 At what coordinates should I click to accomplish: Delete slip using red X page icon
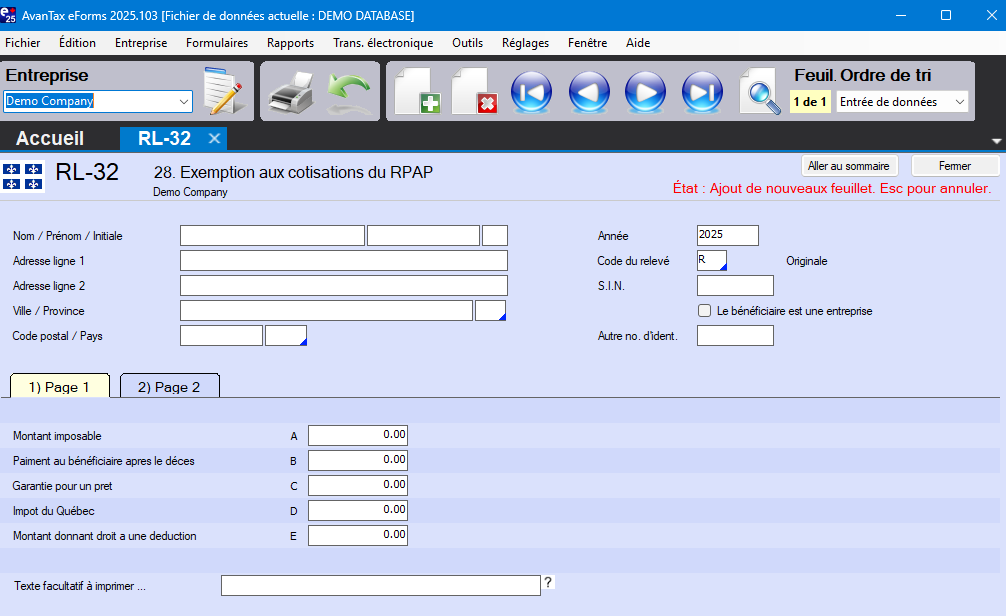click(x=475, y=93)
